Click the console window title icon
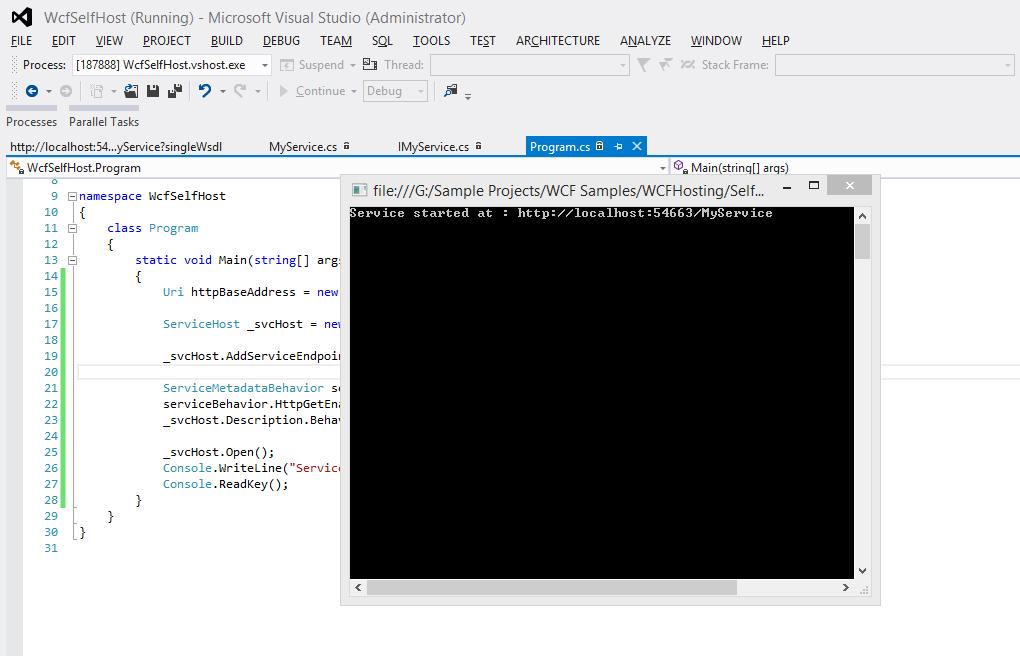Image resolution: width=1020 pixels, height=656 pixels. click(x=359, y=190)
